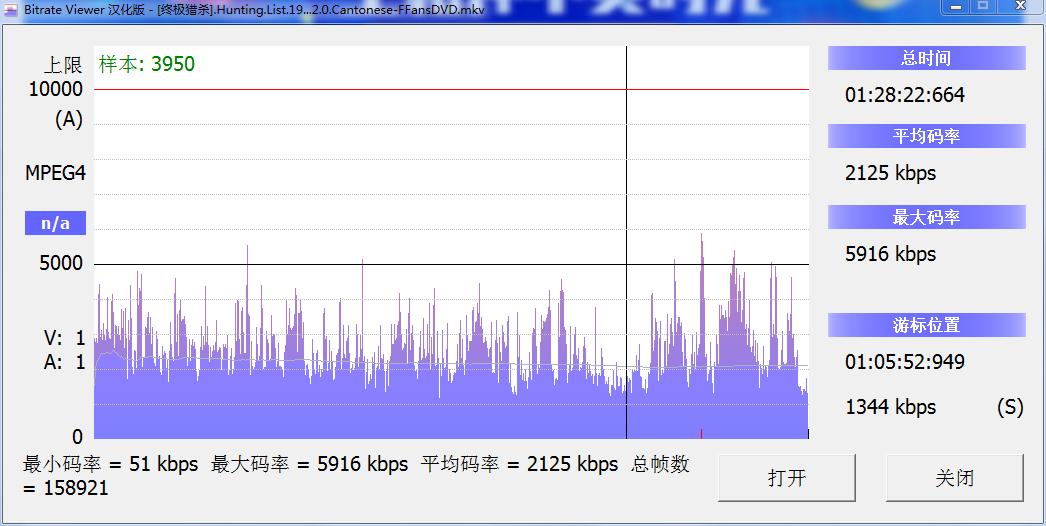Select the 最大码率 header bar

tap(926, 217)
